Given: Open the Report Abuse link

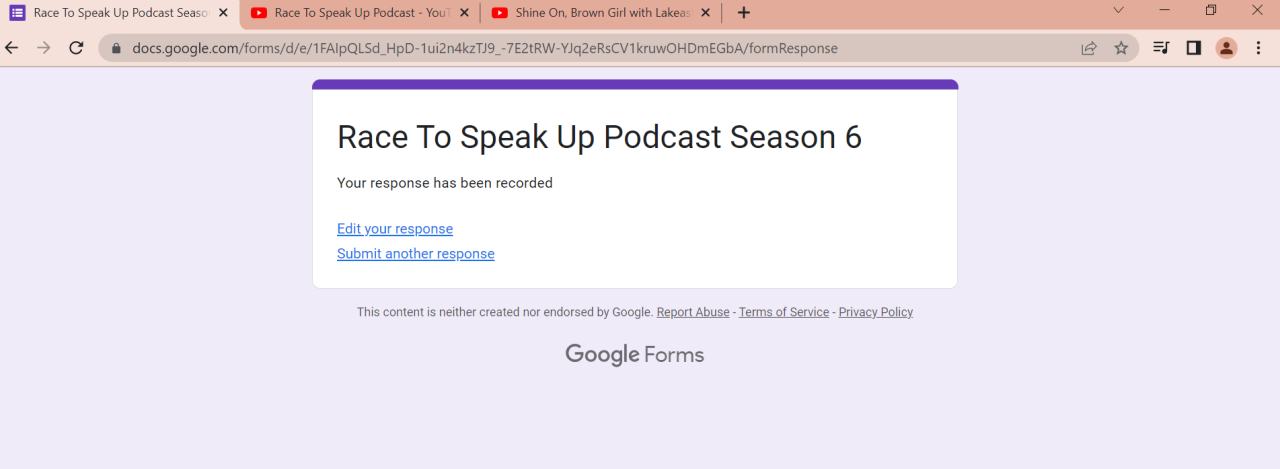Looking at the screenshot, I should [693, 312].
